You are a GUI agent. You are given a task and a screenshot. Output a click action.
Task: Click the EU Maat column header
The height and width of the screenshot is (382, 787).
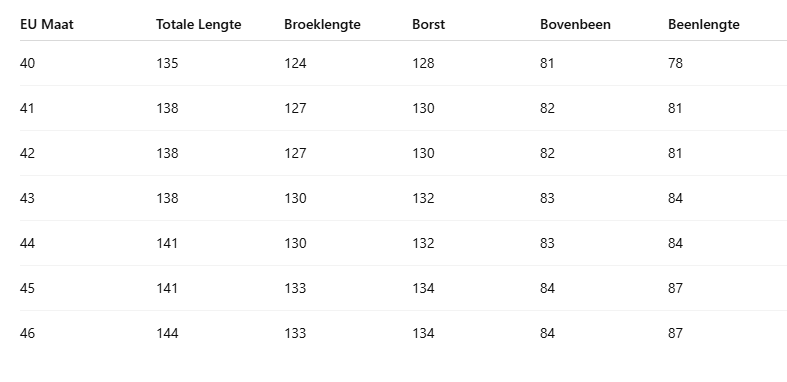(47, 24)
